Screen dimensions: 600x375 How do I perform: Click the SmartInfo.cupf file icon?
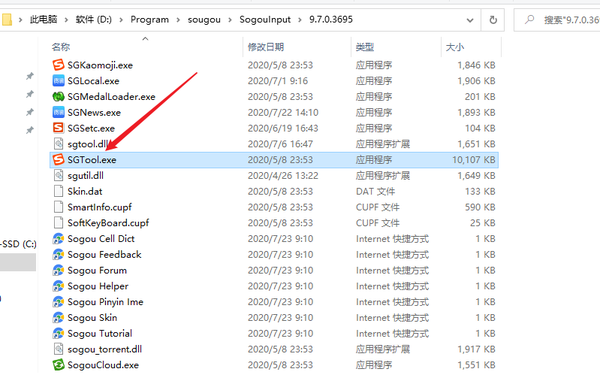(58, 207)
